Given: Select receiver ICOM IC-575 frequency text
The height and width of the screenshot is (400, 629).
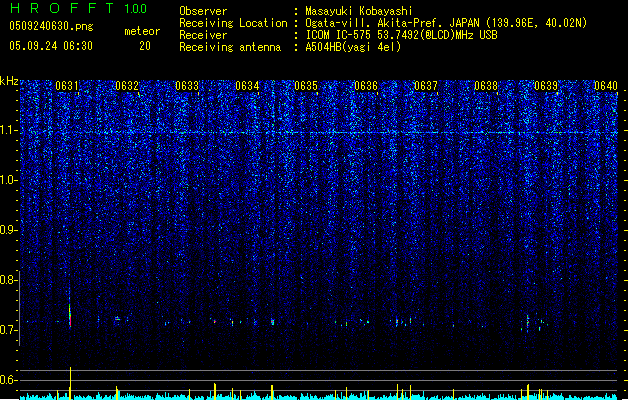Looking at the screenshot, I should (402, 35).
